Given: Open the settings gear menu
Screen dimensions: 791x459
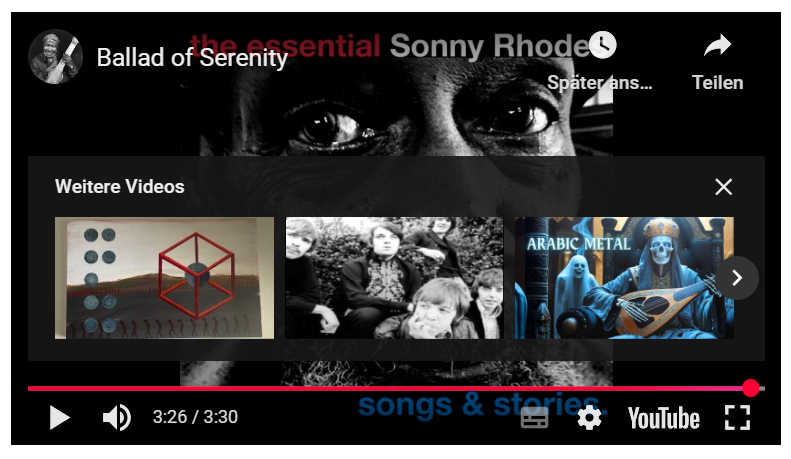Looking at the screenshot, I should point(589,418).
